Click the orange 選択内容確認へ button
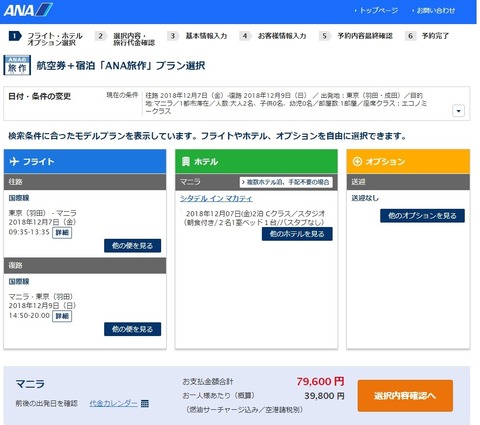The image size is (480, 425). tap(405, 396)
